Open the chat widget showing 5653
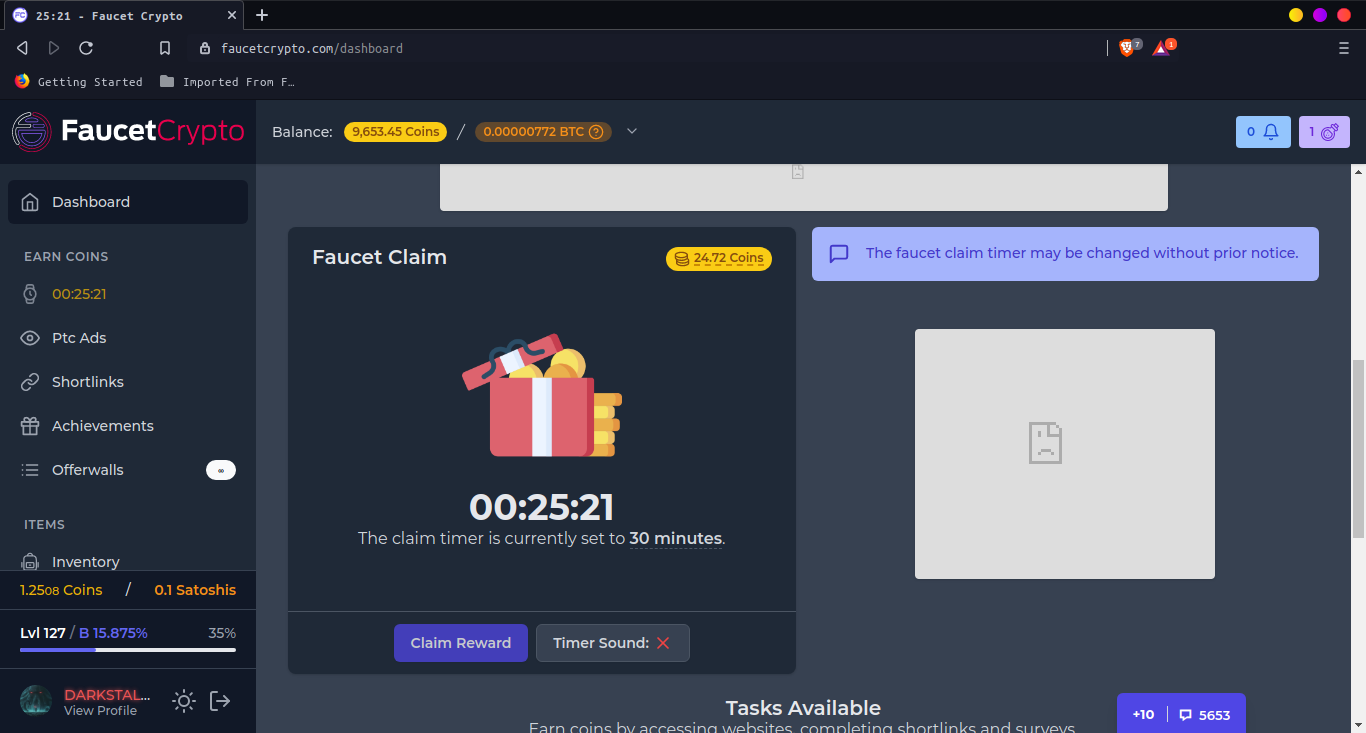The image size is (1366, 733). pyautogui.click(x=1181, y=714)
